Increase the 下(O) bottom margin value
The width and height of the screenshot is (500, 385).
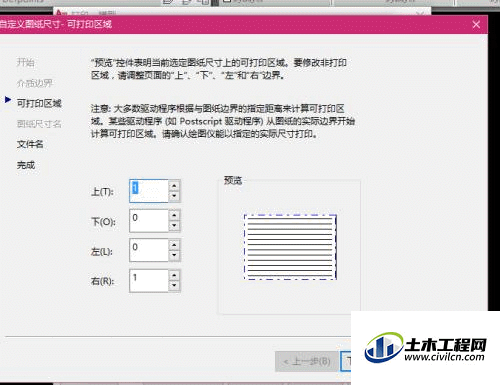pyautogui.click(x=174, y=215)
